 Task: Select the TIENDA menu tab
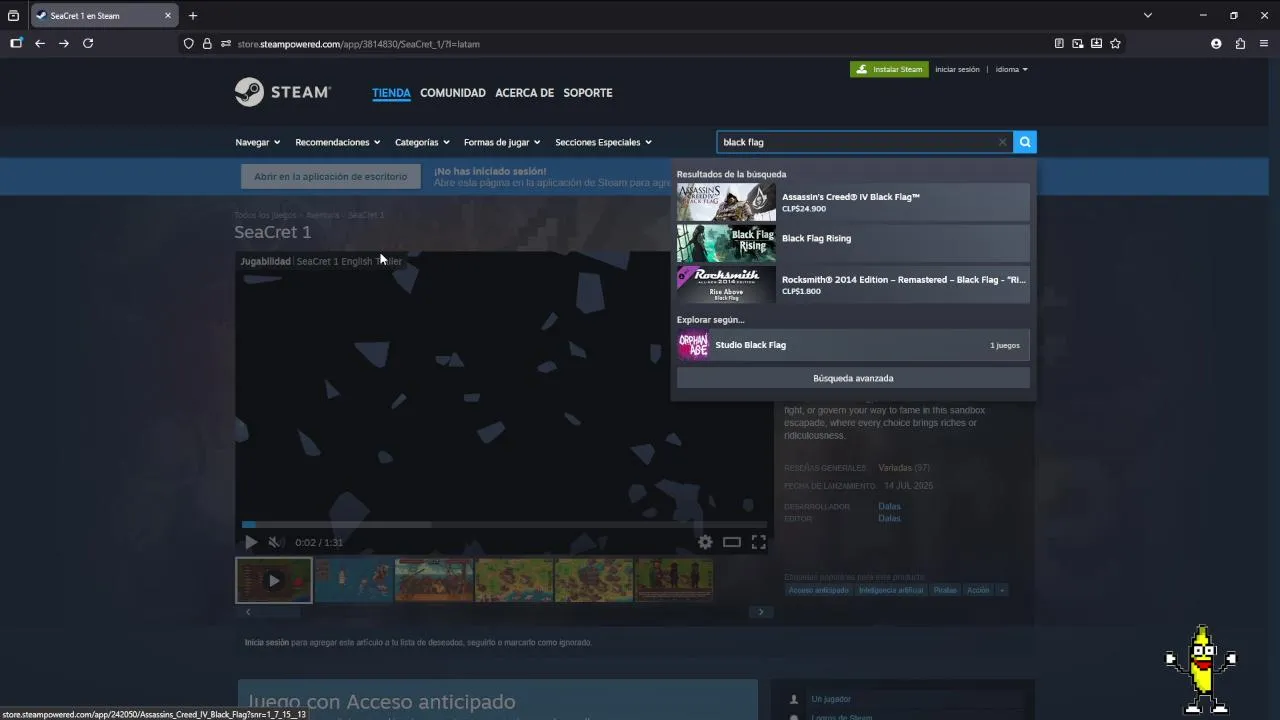coord(391,92)
